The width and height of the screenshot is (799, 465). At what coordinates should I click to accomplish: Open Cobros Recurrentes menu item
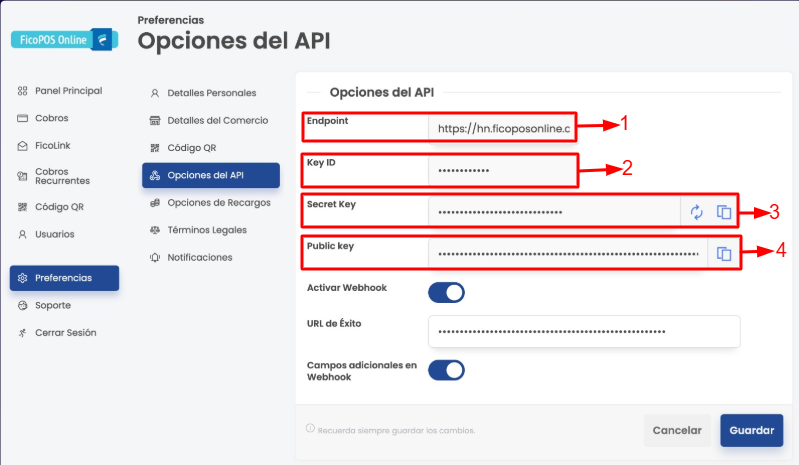[64, 176]
